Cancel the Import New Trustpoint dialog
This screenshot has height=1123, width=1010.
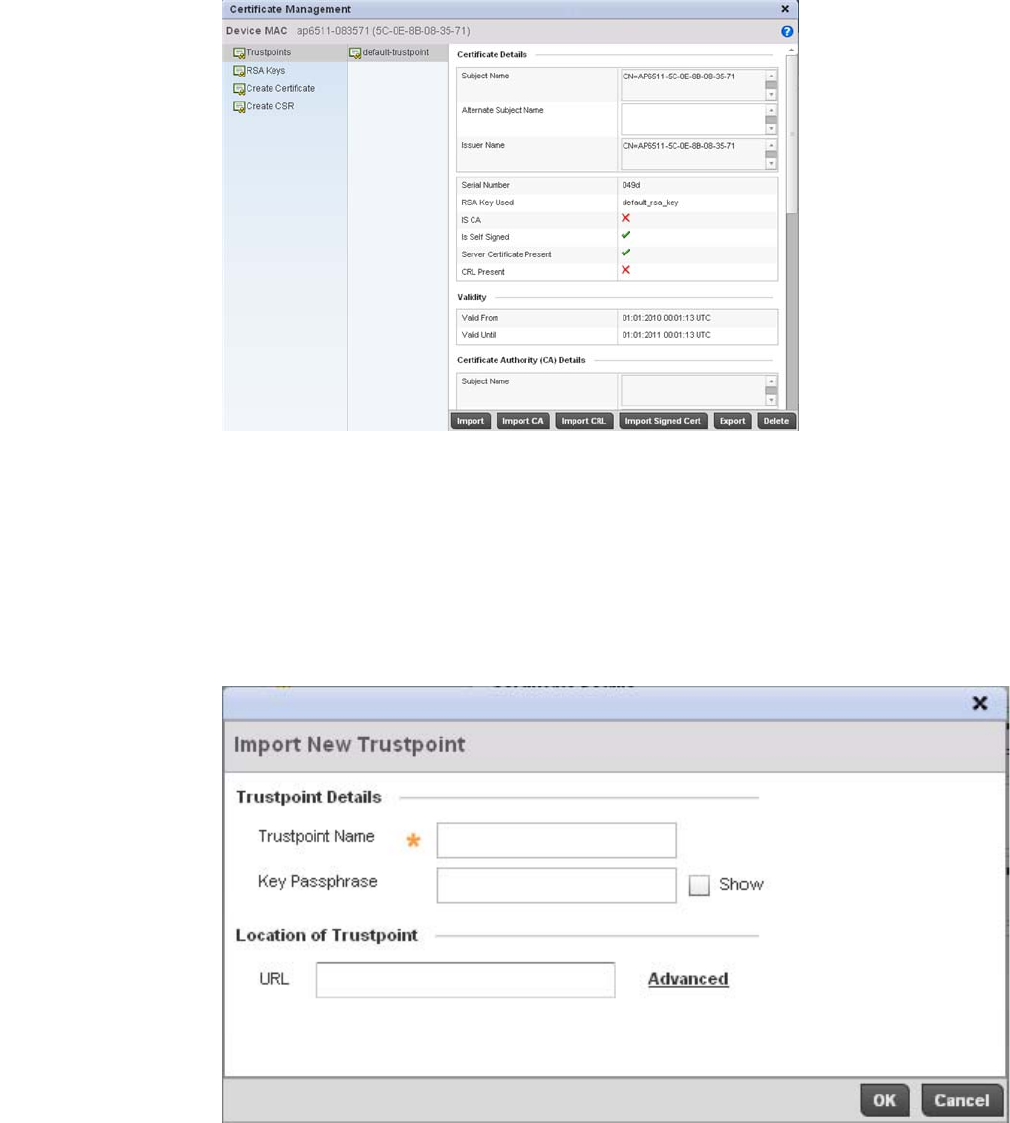[x=961, y=1100]
